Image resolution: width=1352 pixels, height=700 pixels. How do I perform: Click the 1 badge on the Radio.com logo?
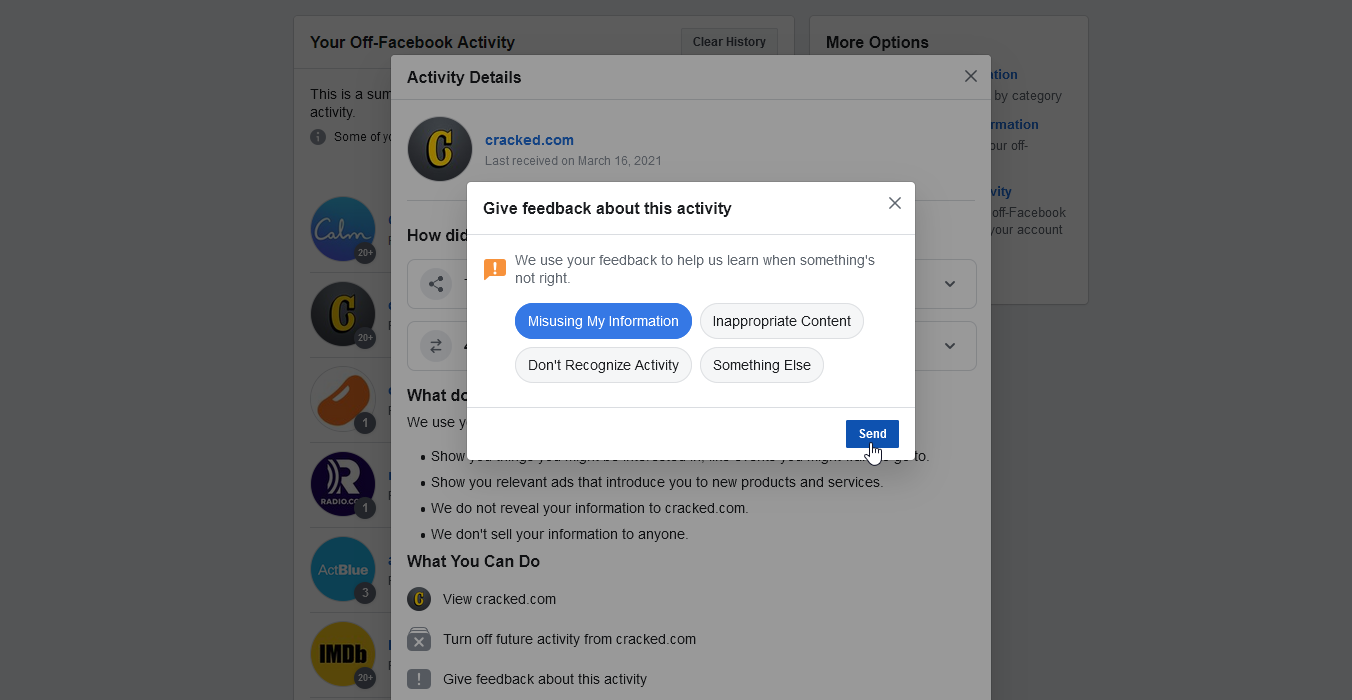point(365,508)
